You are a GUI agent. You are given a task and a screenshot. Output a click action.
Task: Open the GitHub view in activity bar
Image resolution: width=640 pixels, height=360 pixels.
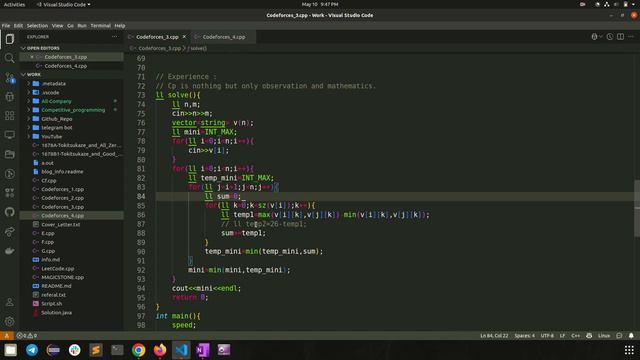pos(10,212)
